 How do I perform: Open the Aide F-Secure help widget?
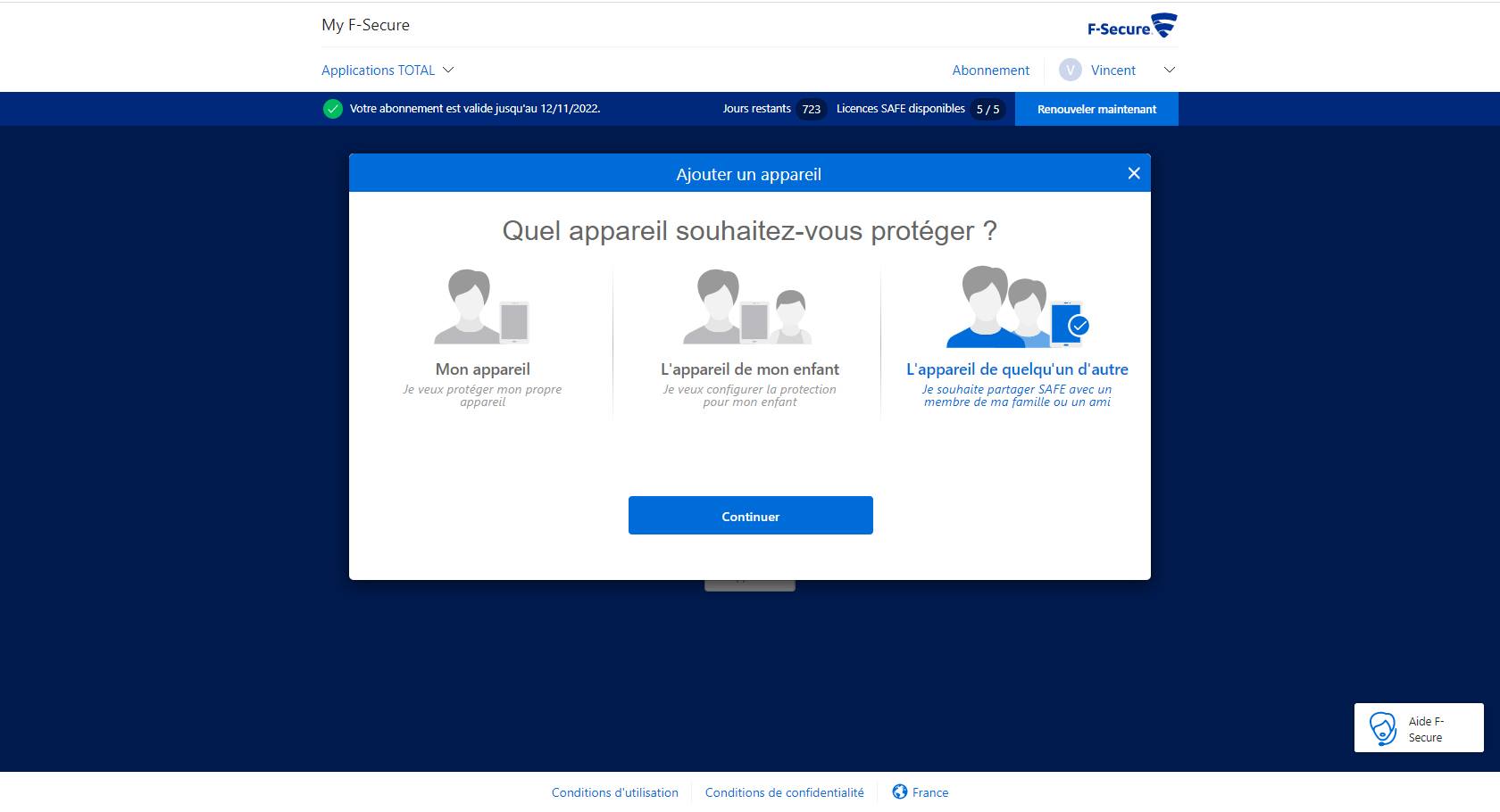pos(1419,728)
